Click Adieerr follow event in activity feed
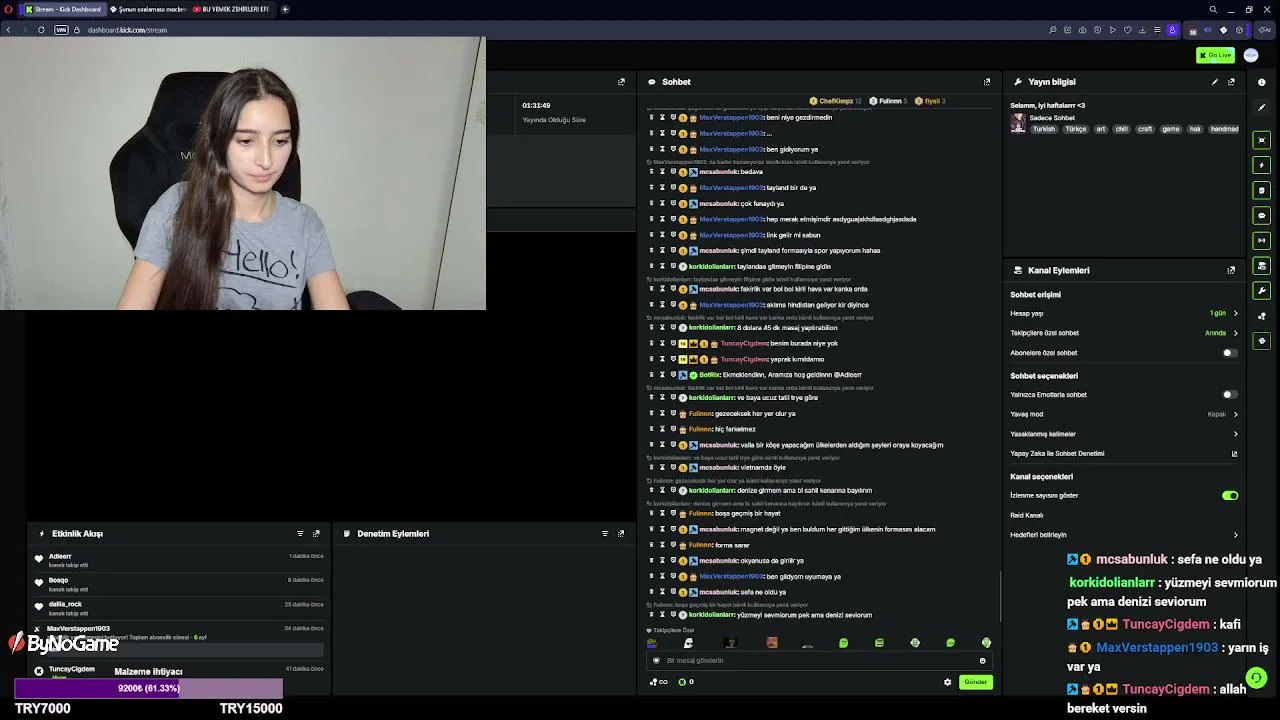 180,561
